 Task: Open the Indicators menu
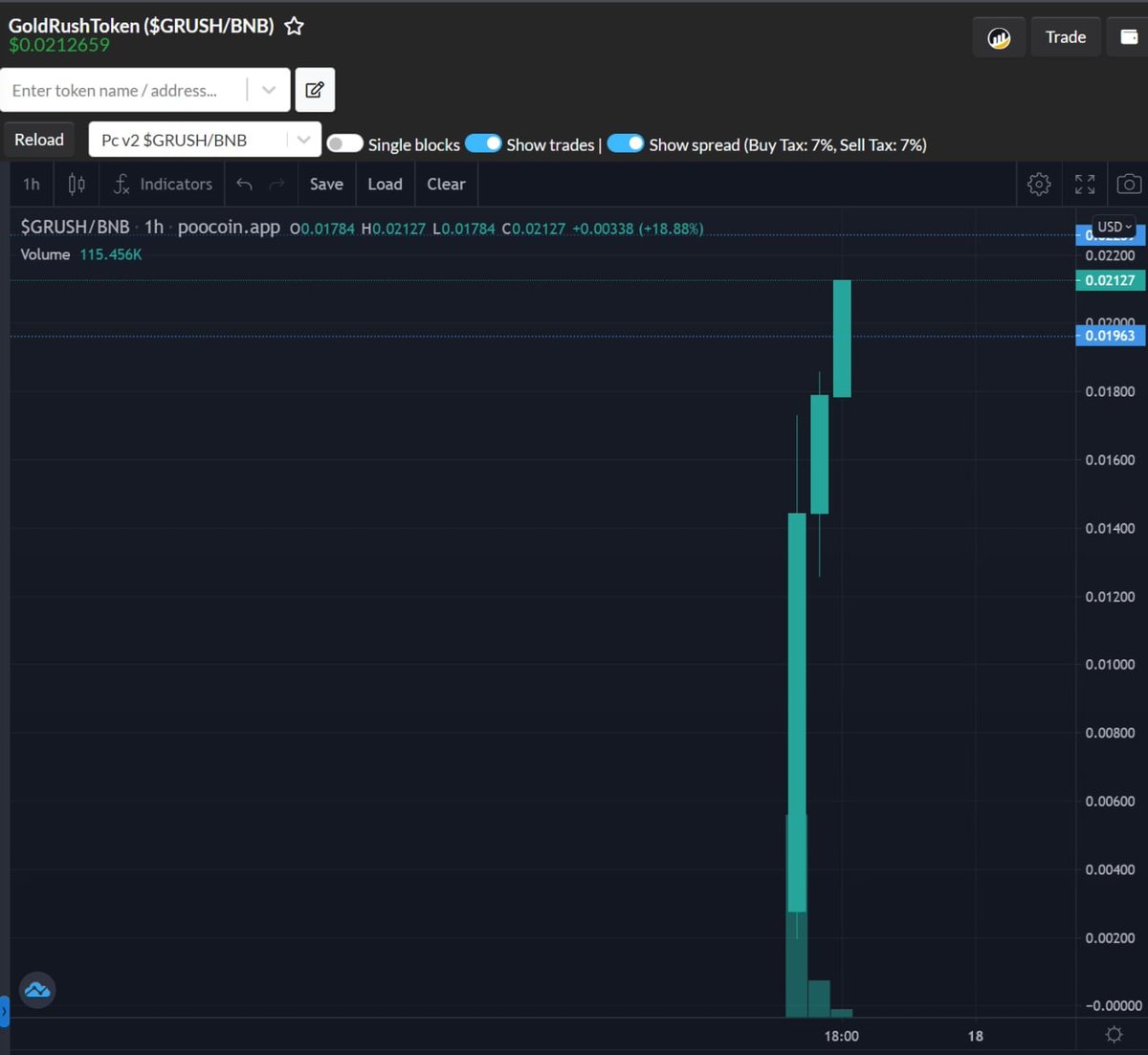[163, 184]
